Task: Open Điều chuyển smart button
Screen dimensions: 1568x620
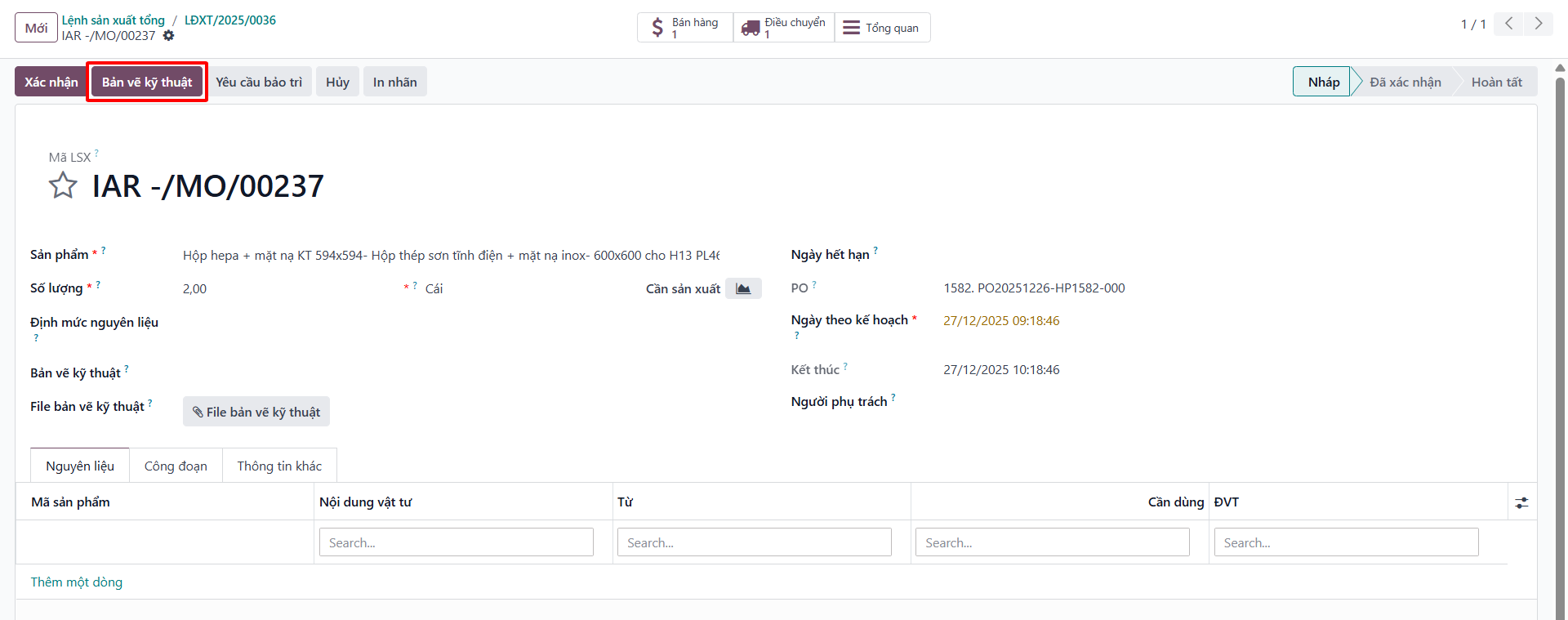Action: point(784,28)
